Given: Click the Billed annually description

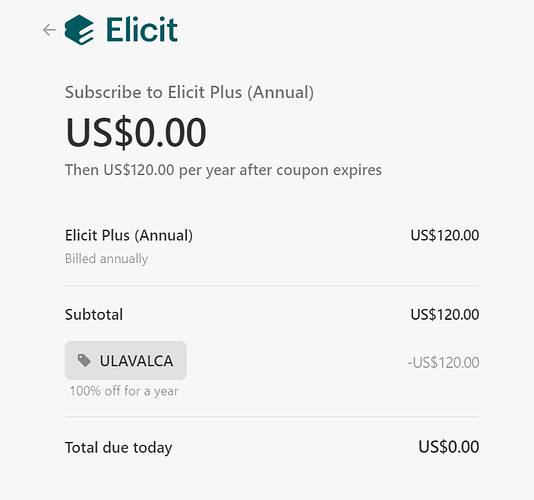Looking at the screenshot, I should click(x=106, y=259).
